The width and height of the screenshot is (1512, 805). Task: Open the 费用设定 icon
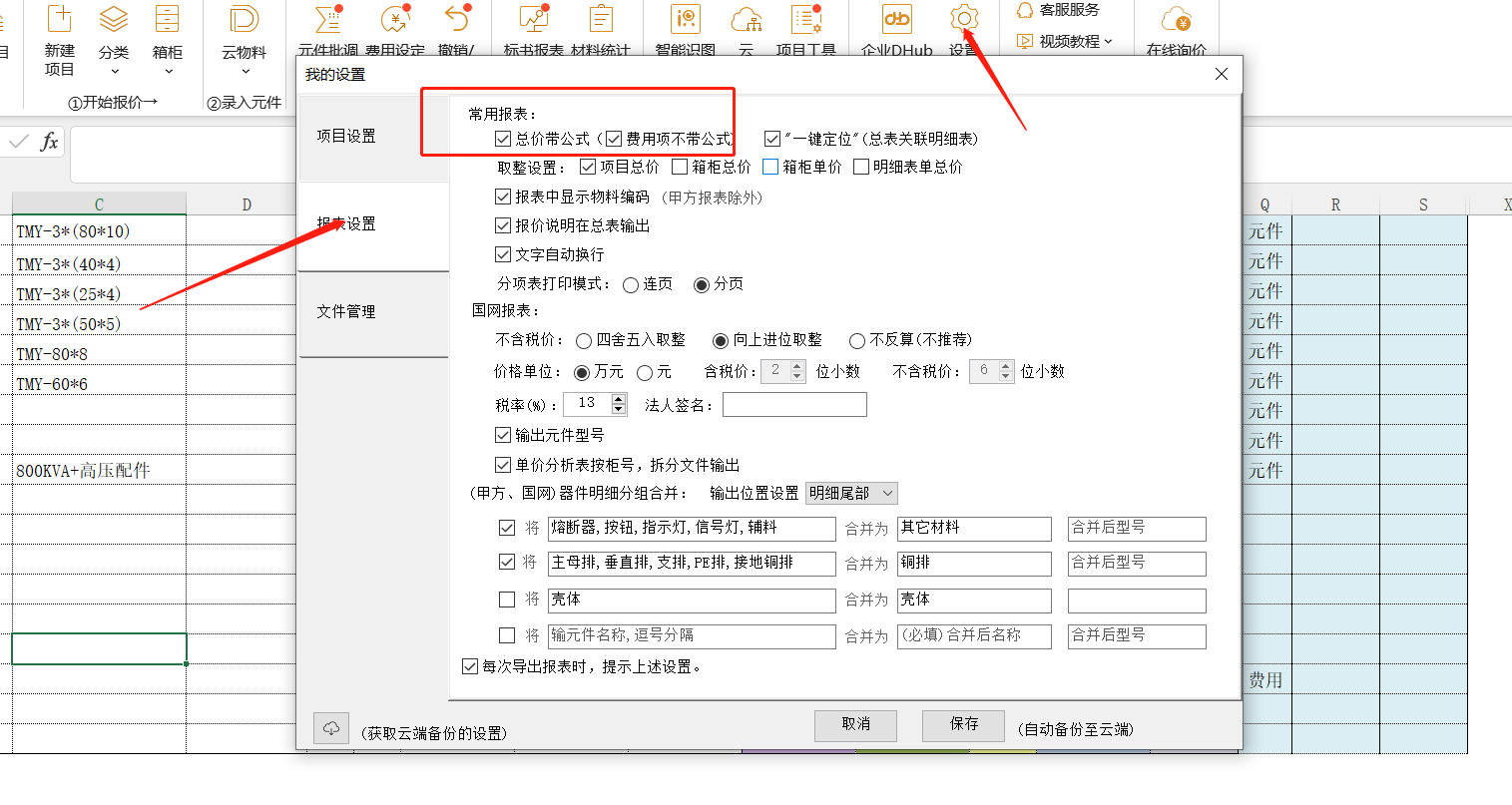395,19
